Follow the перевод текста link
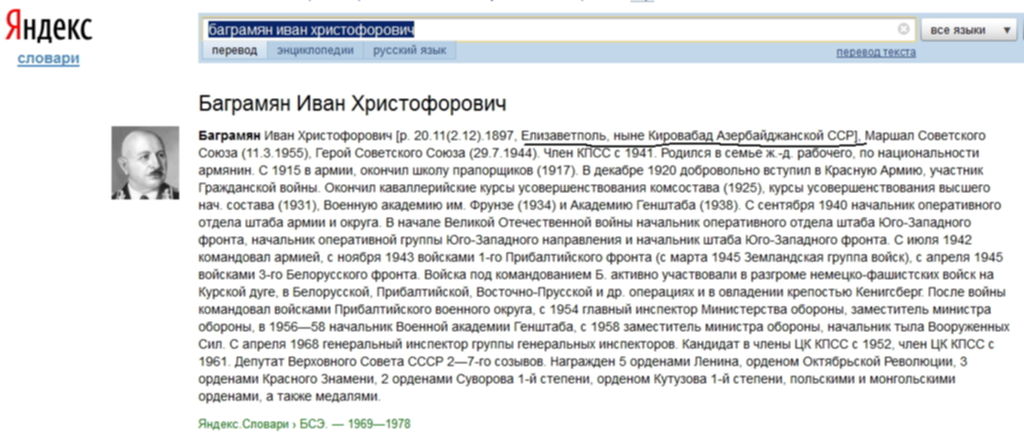 [875, 52]
